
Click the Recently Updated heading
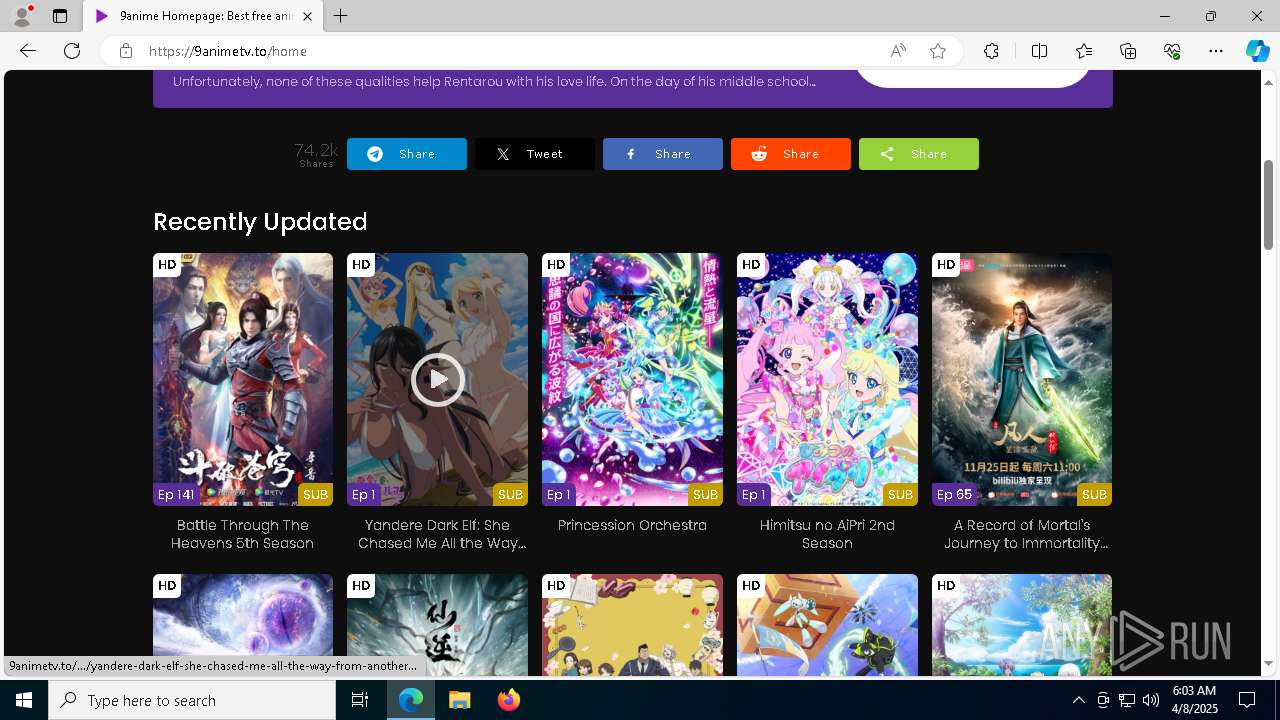(260, 221)
